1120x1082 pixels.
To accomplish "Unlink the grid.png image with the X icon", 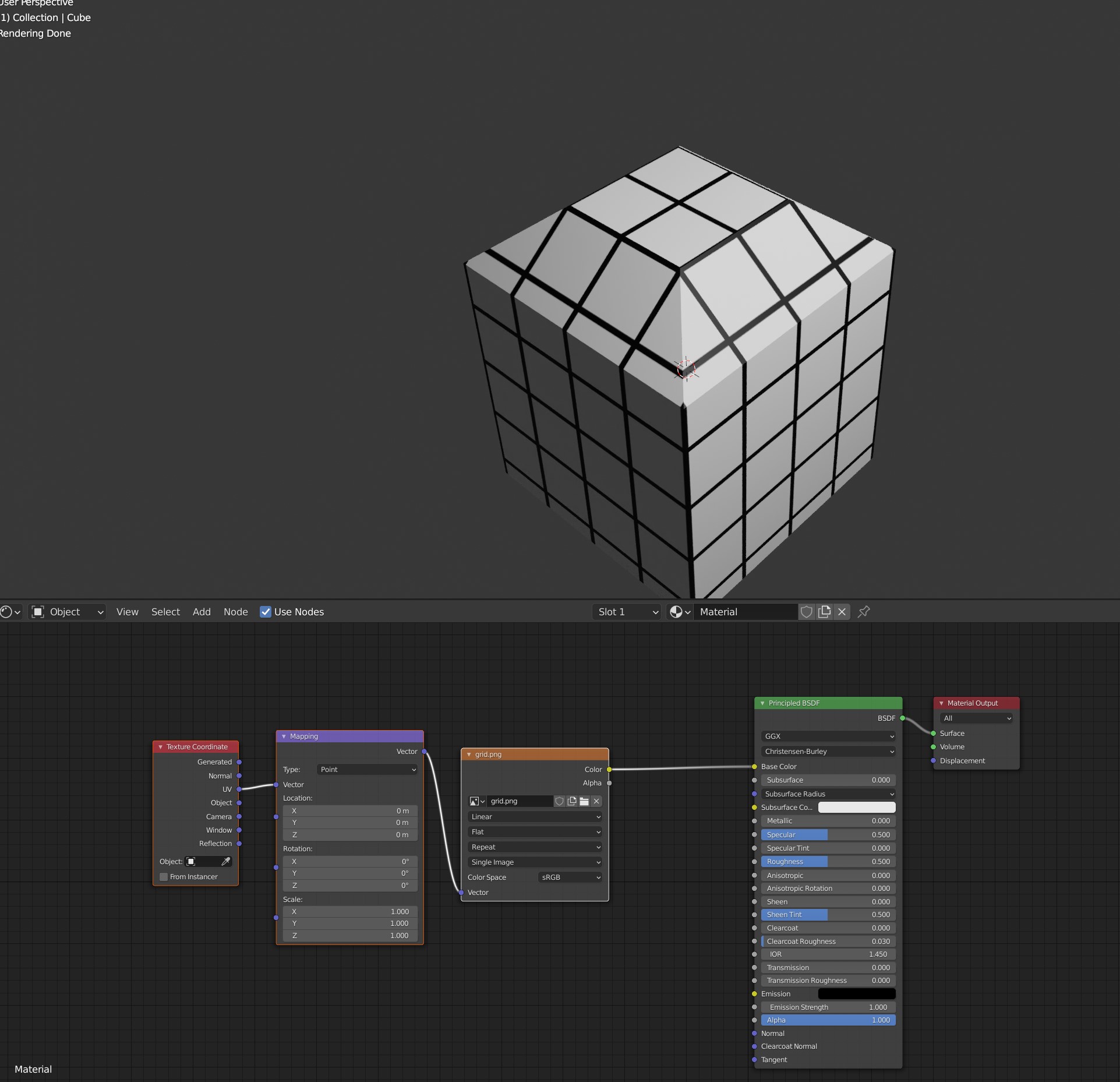I will point(596,801).
